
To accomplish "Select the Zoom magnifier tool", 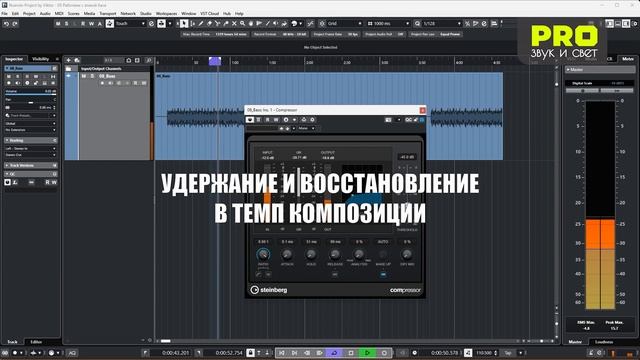I will (242, 24).
